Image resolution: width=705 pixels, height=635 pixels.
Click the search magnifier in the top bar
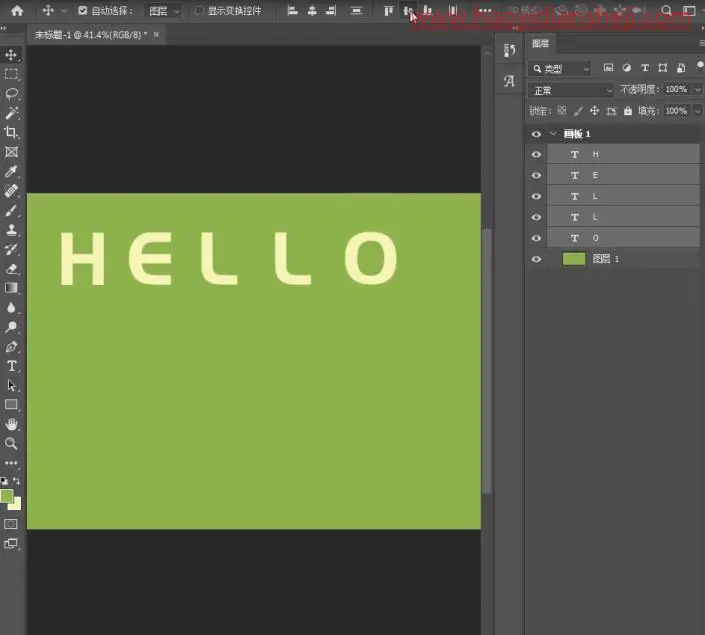click(x=667, y=10)
